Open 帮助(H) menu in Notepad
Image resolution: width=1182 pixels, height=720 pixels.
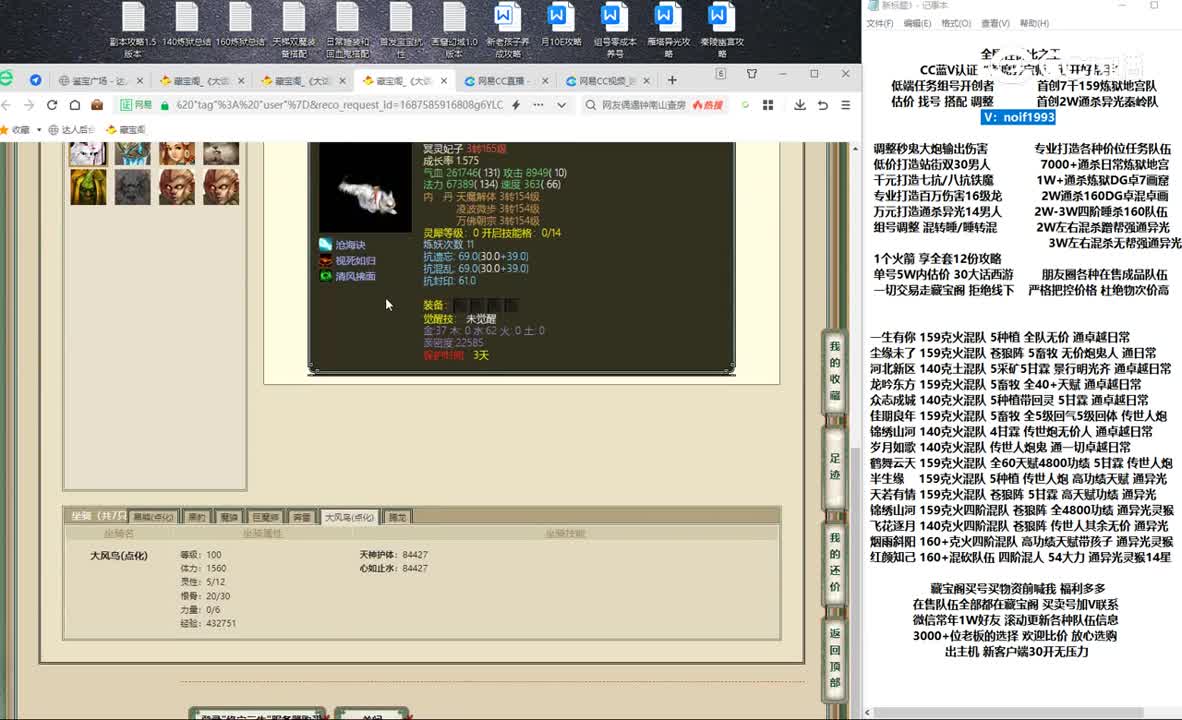pos(1034,23)
